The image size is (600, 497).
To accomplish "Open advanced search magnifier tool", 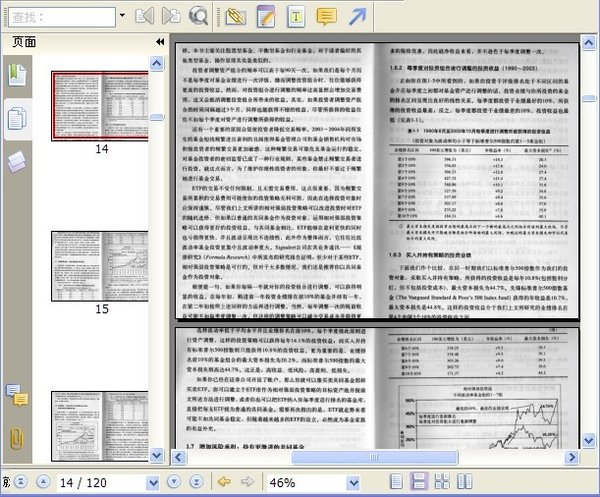I will pos(198,16).
